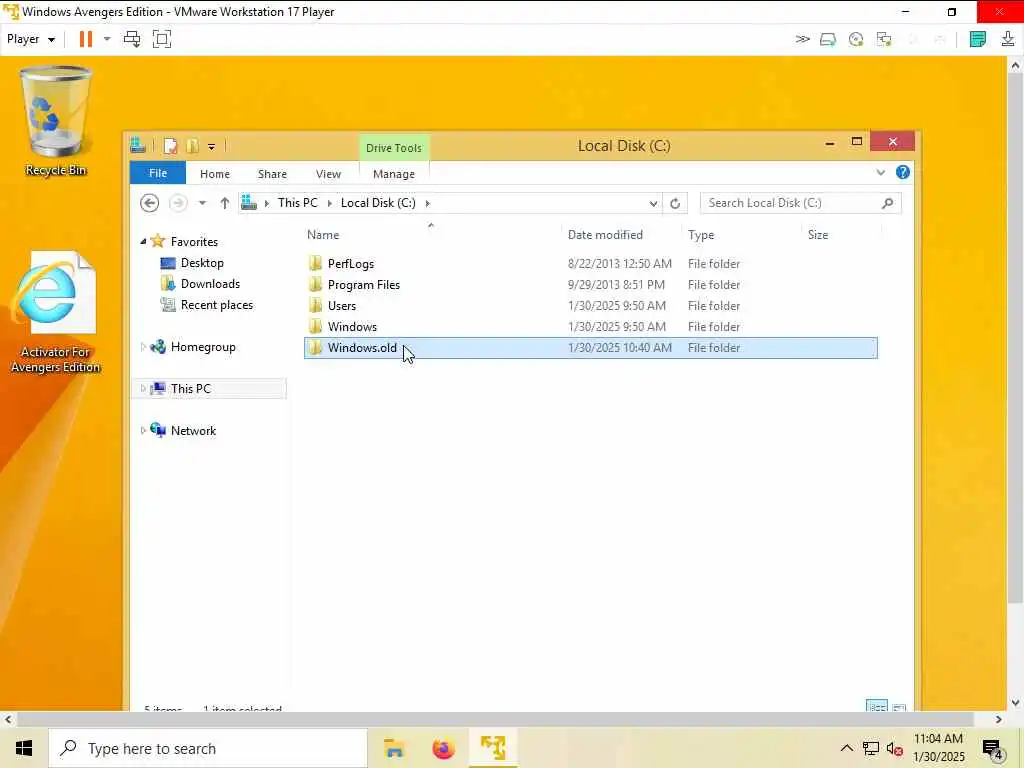Screen dimensions: 1024x768
Task: Go back with the Explorer back arrow
Action: (150, 203)
